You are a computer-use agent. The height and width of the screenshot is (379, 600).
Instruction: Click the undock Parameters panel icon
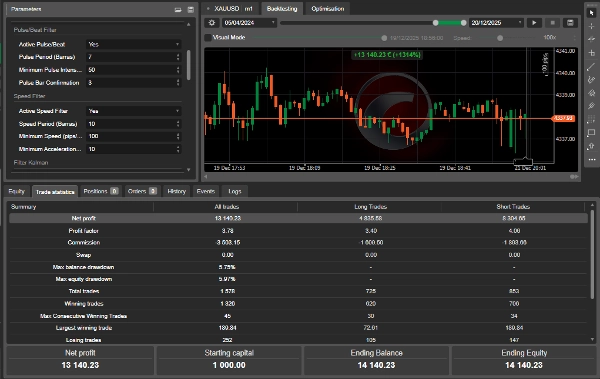point(178,10)
